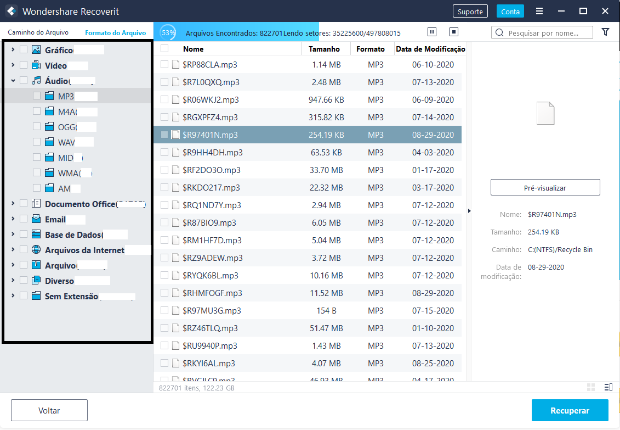Expand the Gráfico category tree
Screen dimensions: 620x430
coord(12,49)
